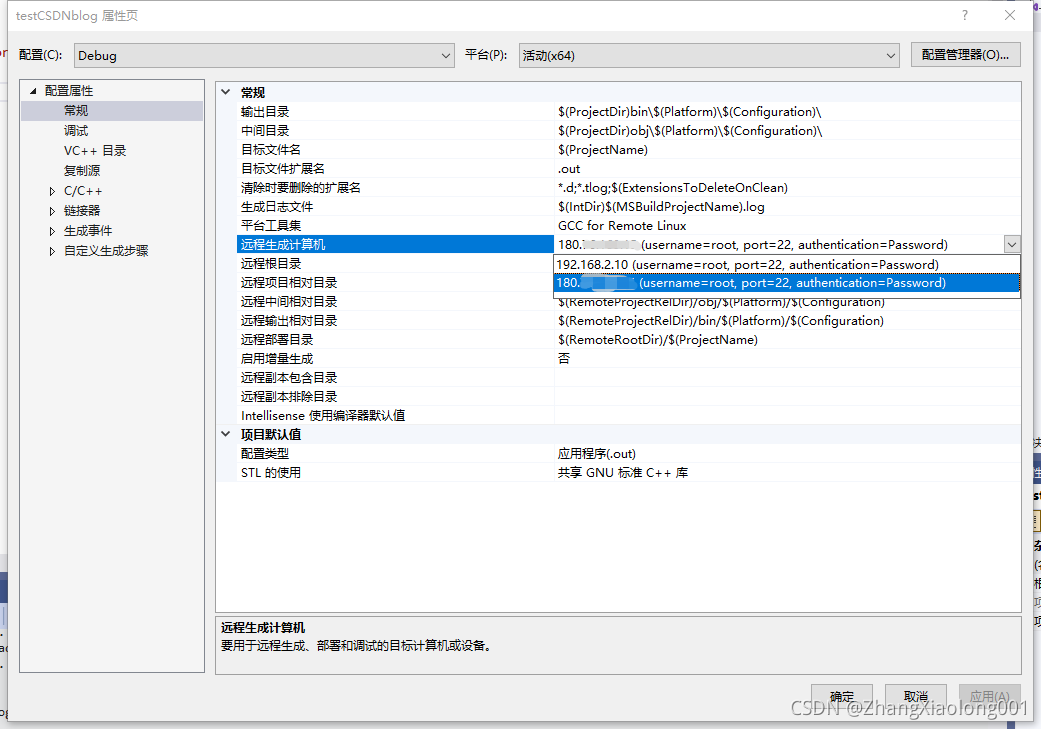The height and width of the screenshot is (729, 1041).
Task: Click the 取消 button
Action: 916,696
